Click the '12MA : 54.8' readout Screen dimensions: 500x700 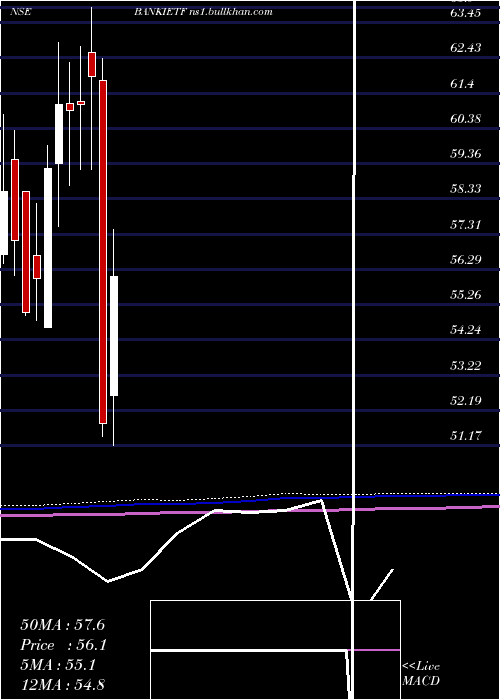click(x=62, y=685)
